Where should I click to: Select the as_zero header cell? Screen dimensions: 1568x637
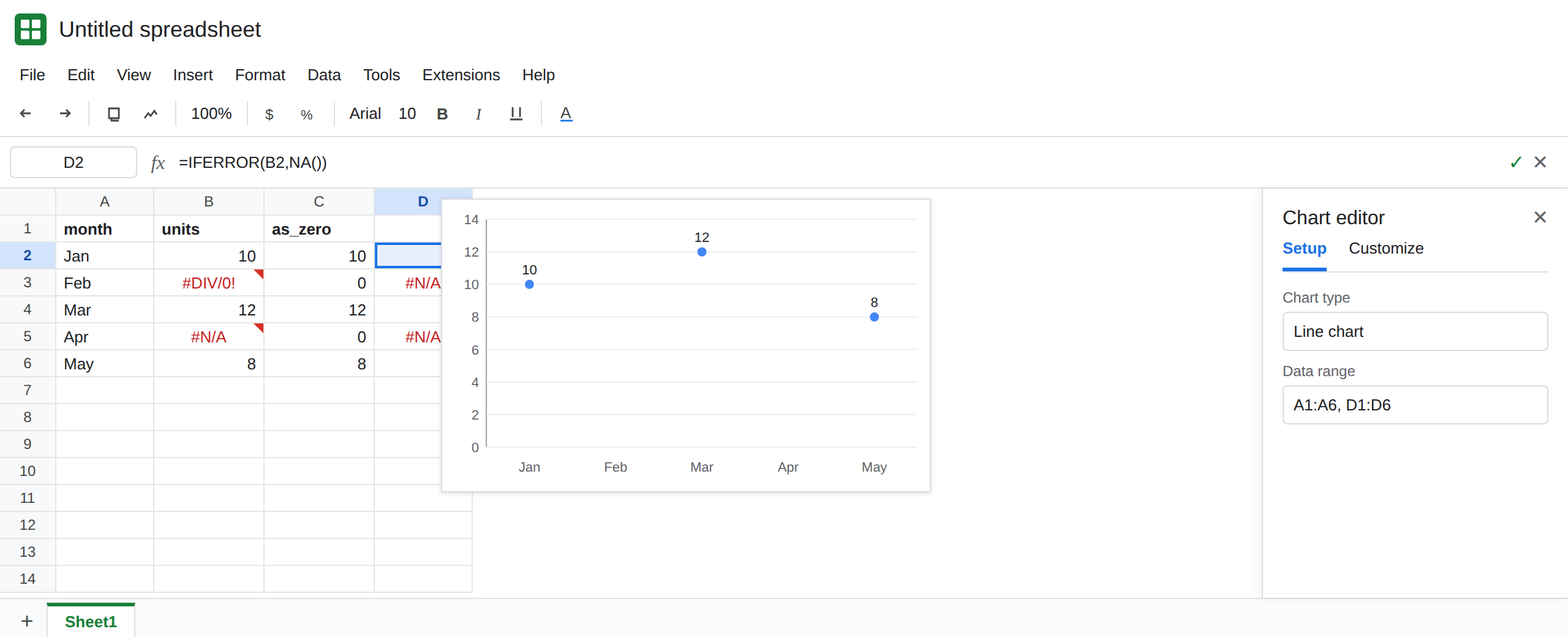point(319,229)
